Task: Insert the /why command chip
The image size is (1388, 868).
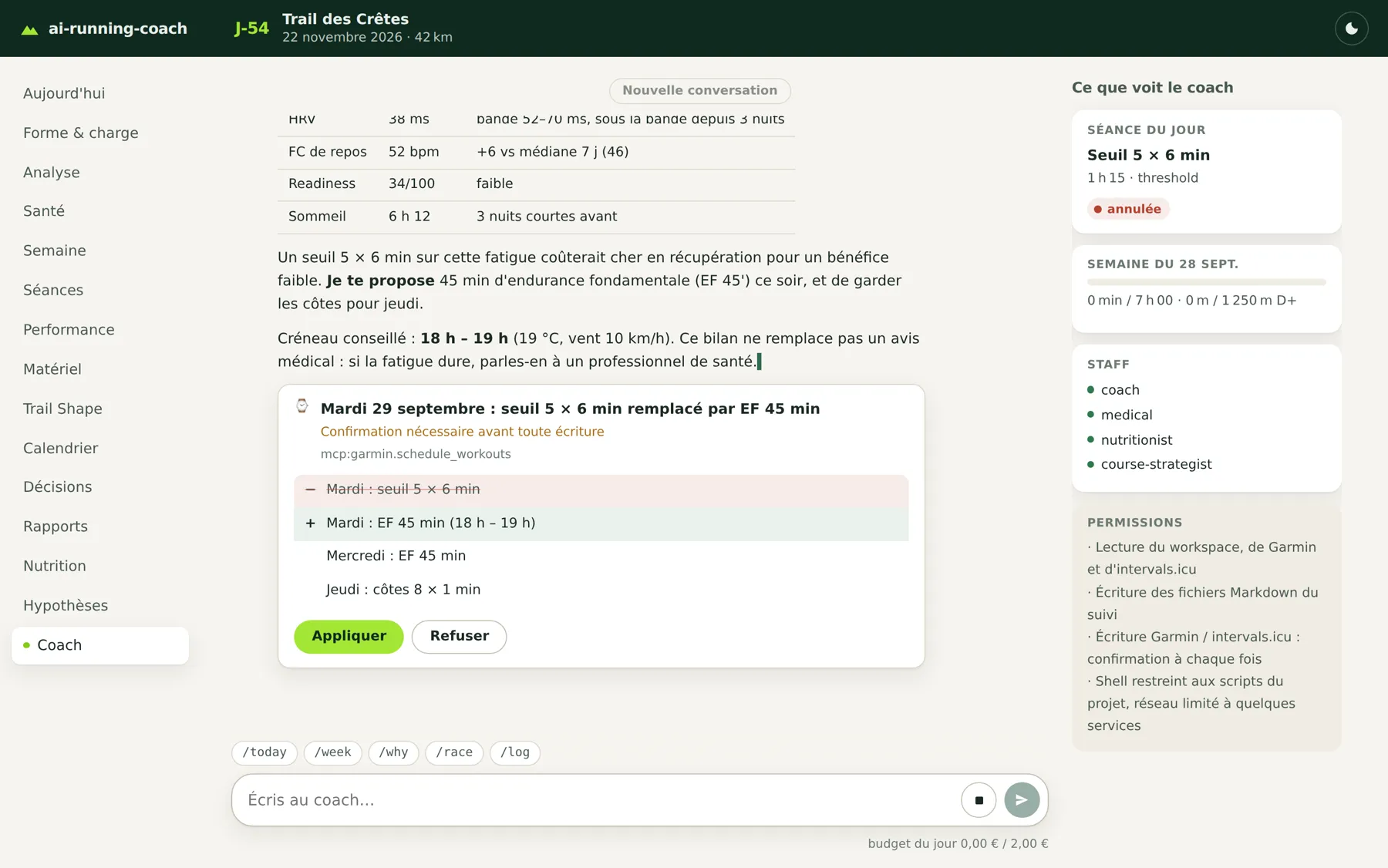Action: (x=393, y=752)
